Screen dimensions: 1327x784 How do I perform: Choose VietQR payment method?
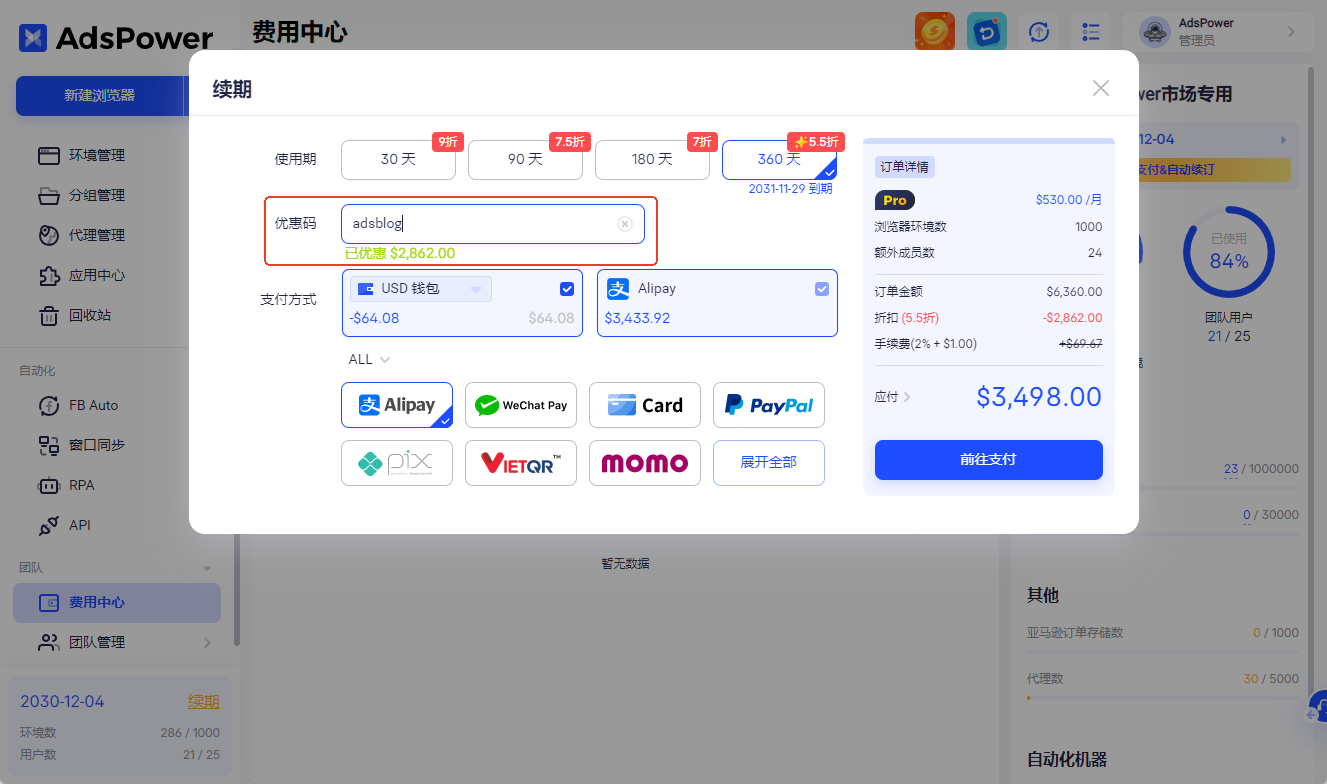[521, 463]
